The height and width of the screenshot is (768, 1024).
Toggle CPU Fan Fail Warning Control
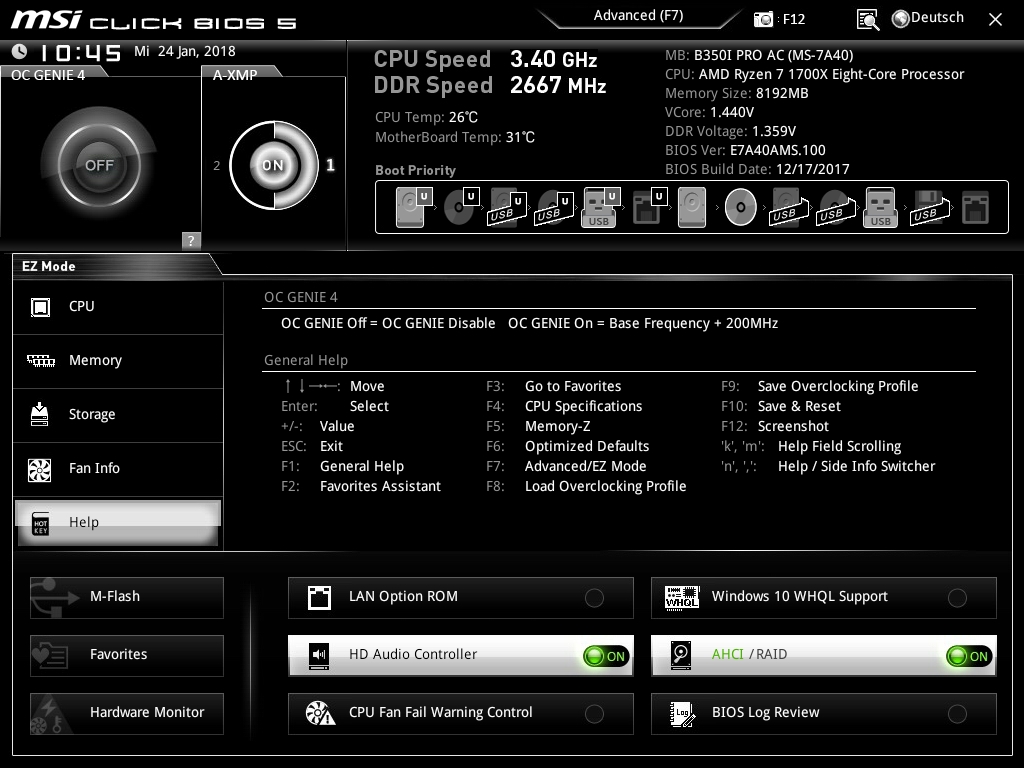tap(460, 714)
